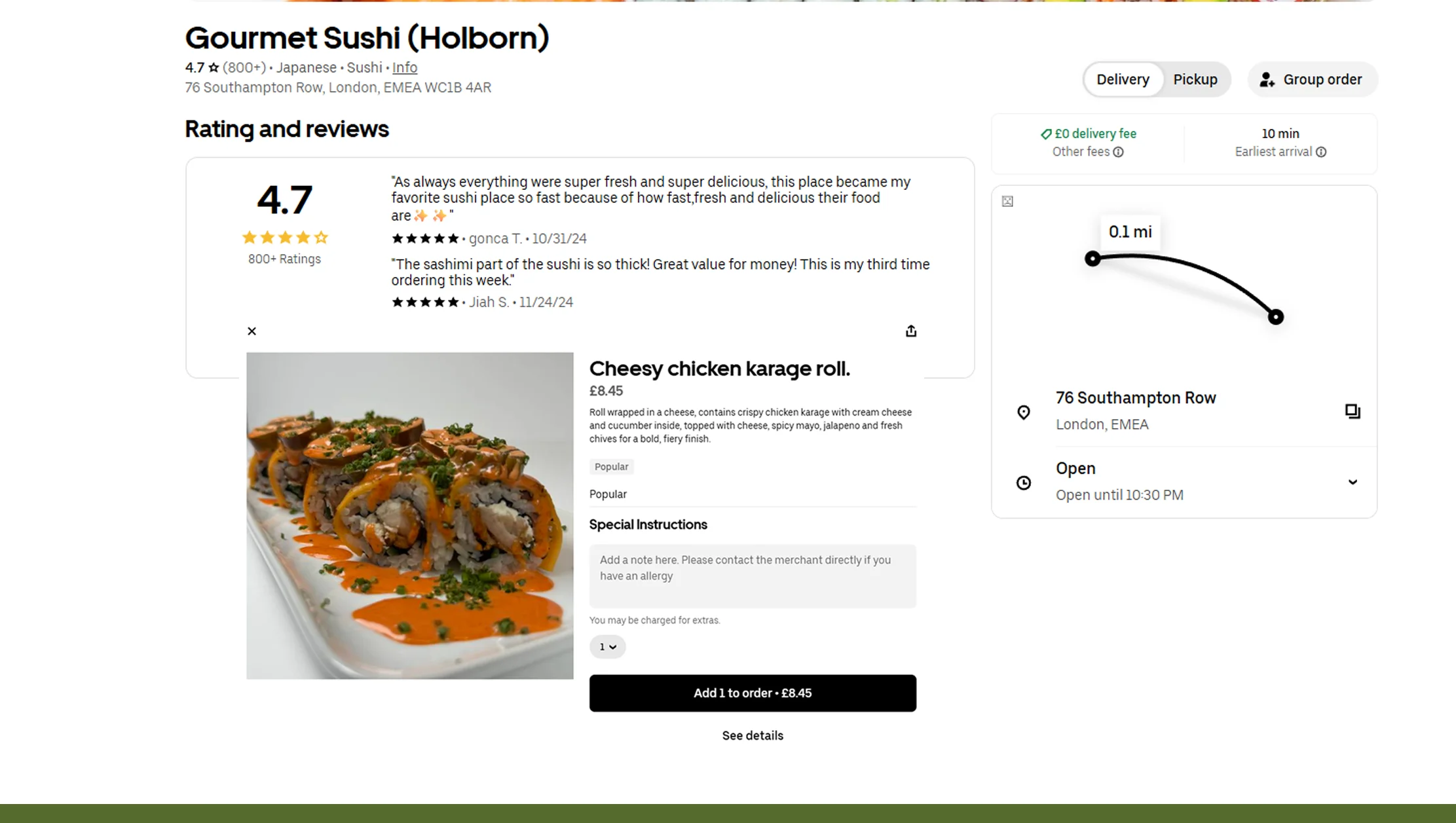Click the clock icon beside Open
1456x823 pixels.
click(1023, 483)
